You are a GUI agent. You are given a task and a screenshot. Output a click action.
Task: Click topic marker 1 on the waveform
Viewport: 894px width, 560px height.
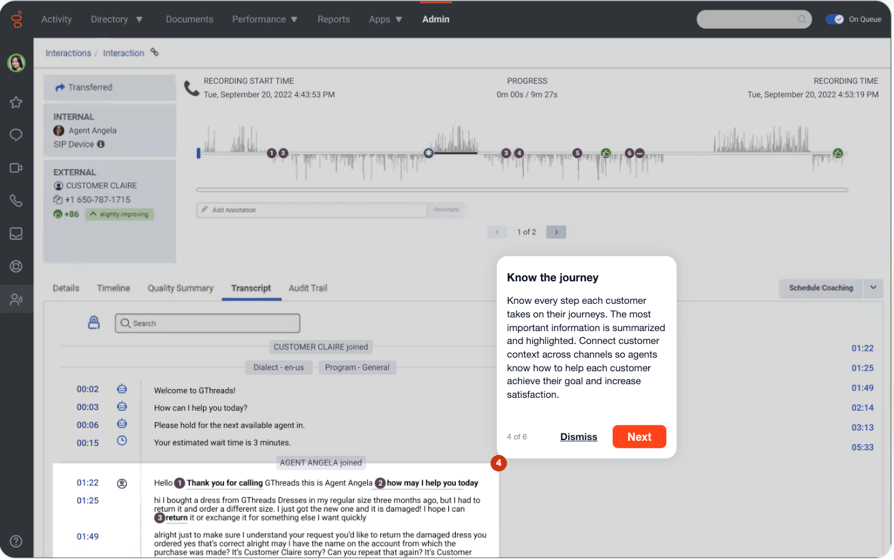click(271, 153)
